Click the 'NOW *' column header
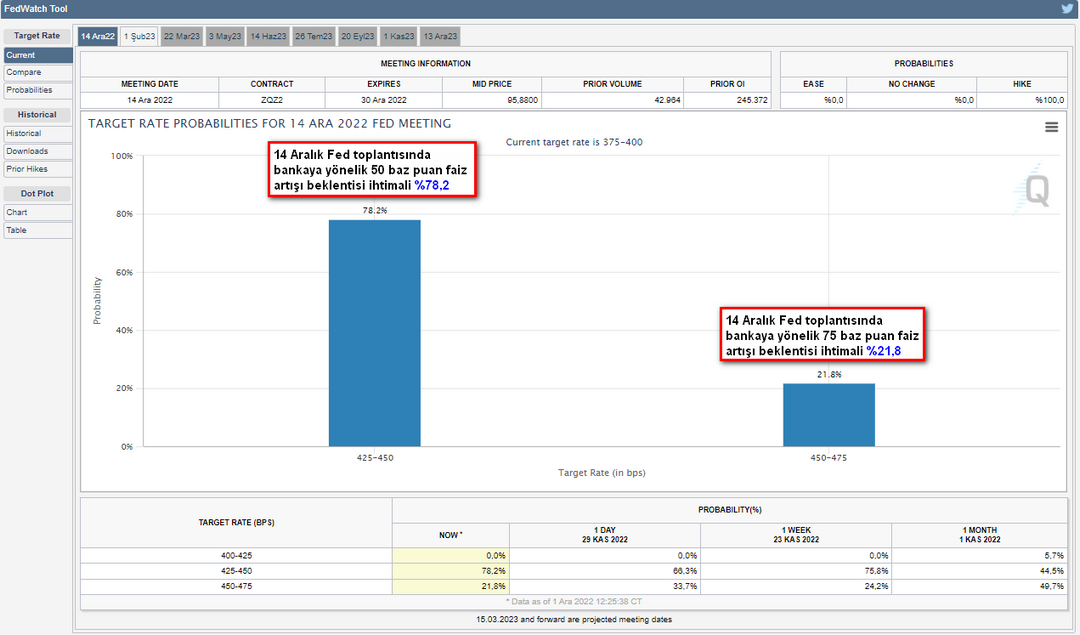 450,535
